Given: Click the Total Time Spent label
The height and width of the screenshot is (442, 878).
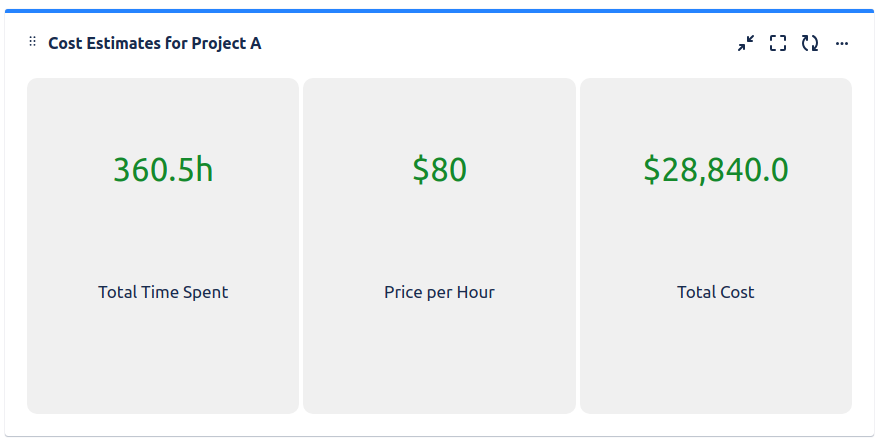Looking at the screenshot, I should click(x=163, y=292).
